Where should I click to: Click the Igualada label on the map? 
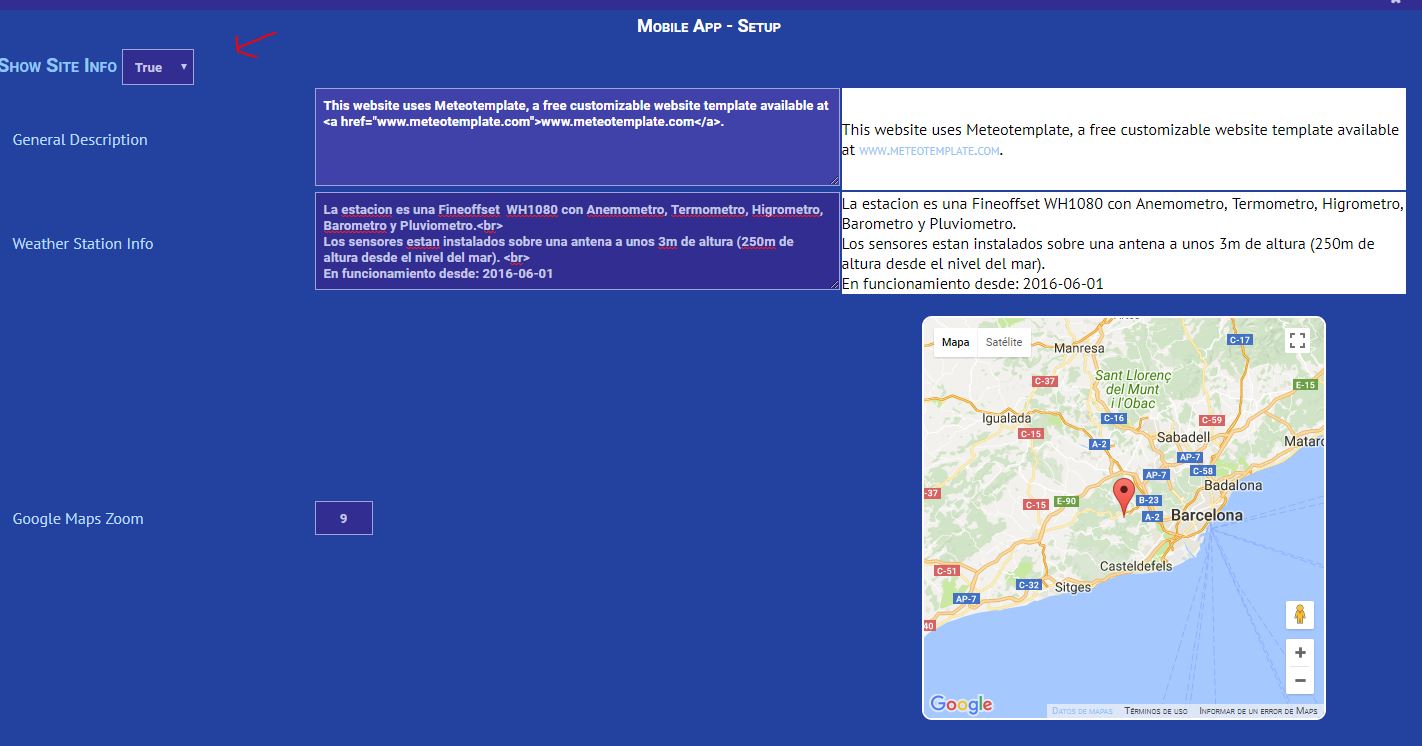click(1007, 418)
